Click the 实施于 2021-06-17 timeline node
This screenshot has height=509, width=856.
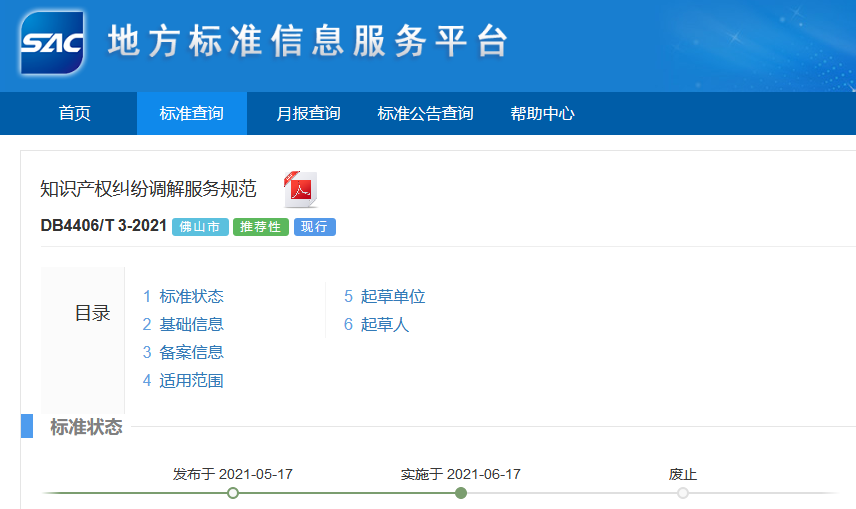[x=461, y=493]
